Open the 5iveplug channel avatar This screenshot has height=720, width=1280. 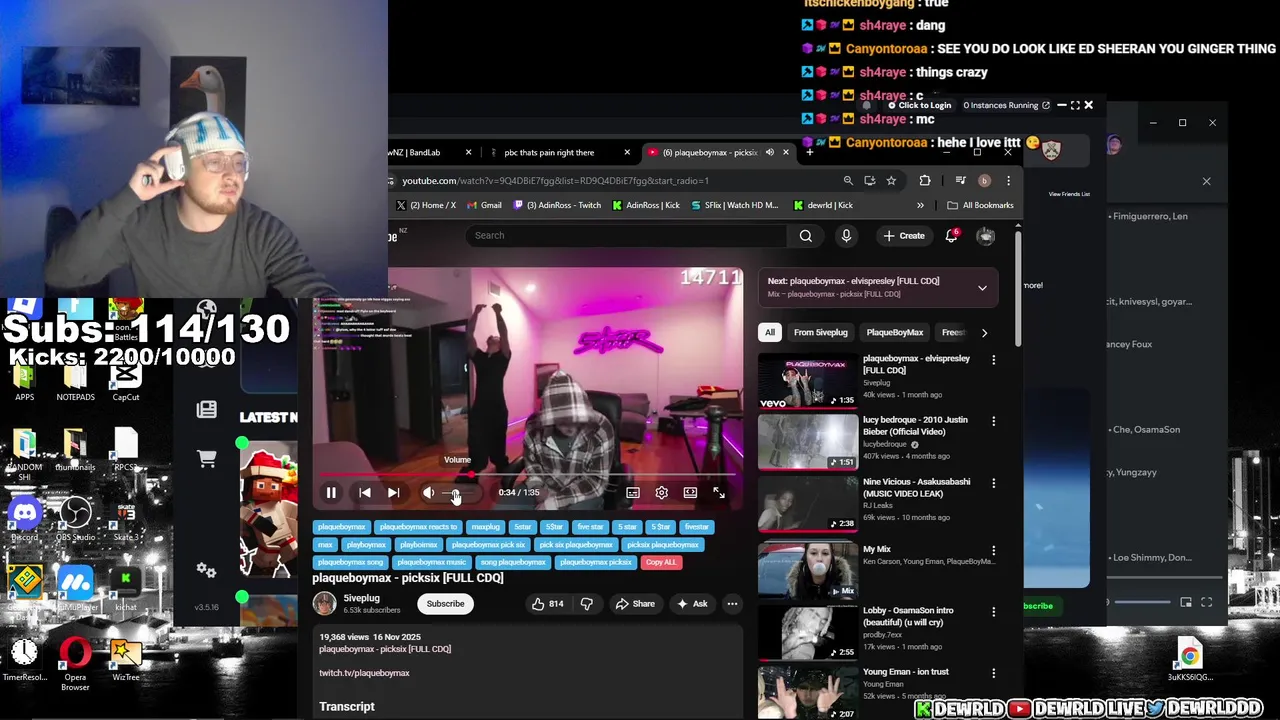[325, 603]
